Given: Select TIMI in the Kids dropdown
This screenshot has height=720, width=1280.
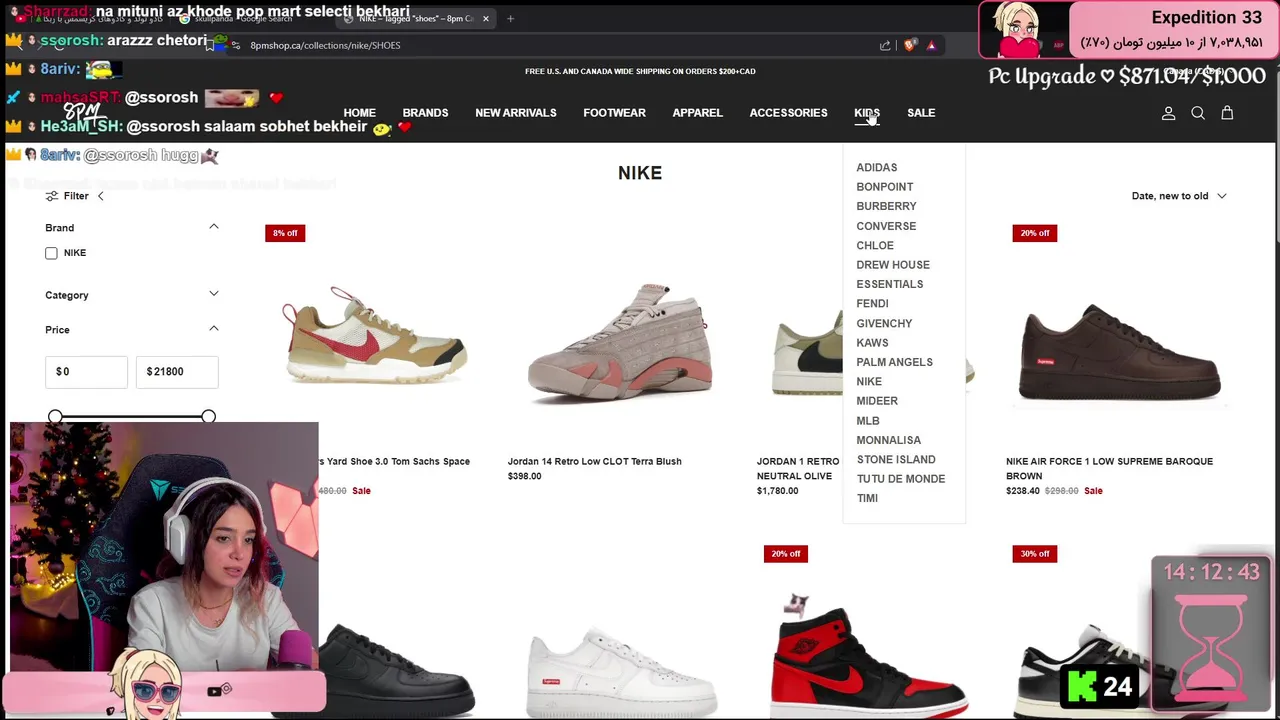Looking at the screenshot, I should pos(867,498).
